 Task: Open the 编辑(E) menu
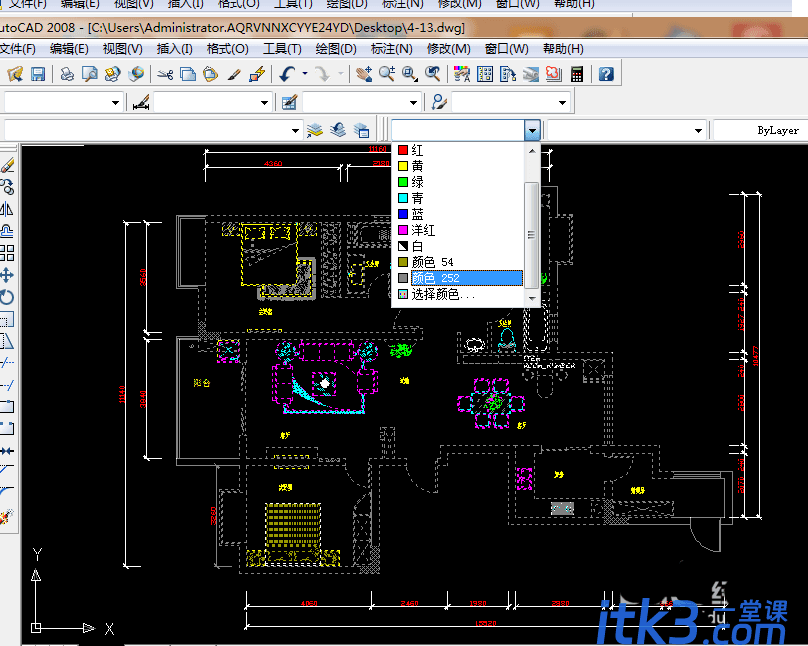pyautogui.click(x=69, y=49)
